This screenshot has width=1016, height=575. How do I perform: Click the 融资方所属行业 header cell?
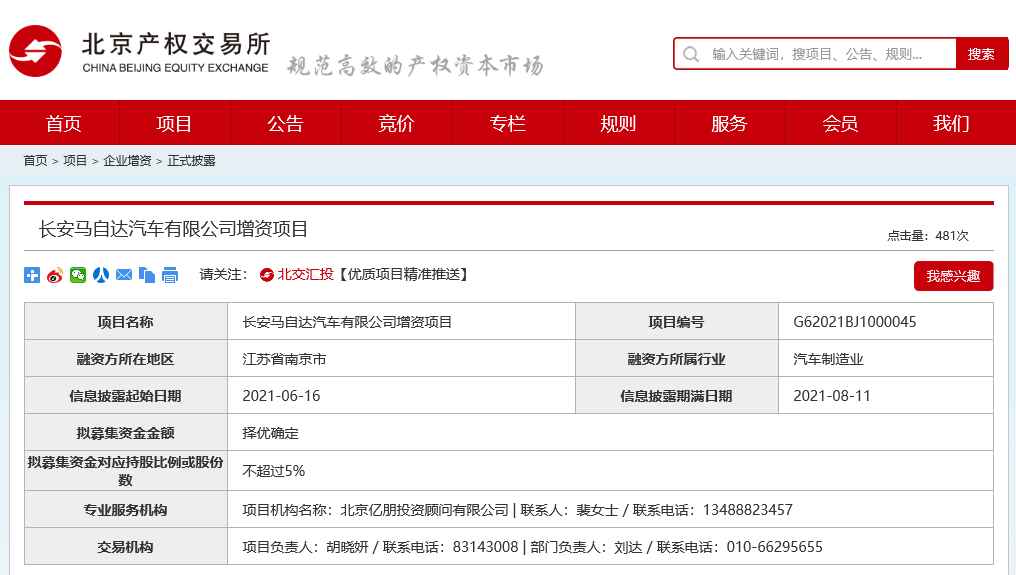[676, 358]
